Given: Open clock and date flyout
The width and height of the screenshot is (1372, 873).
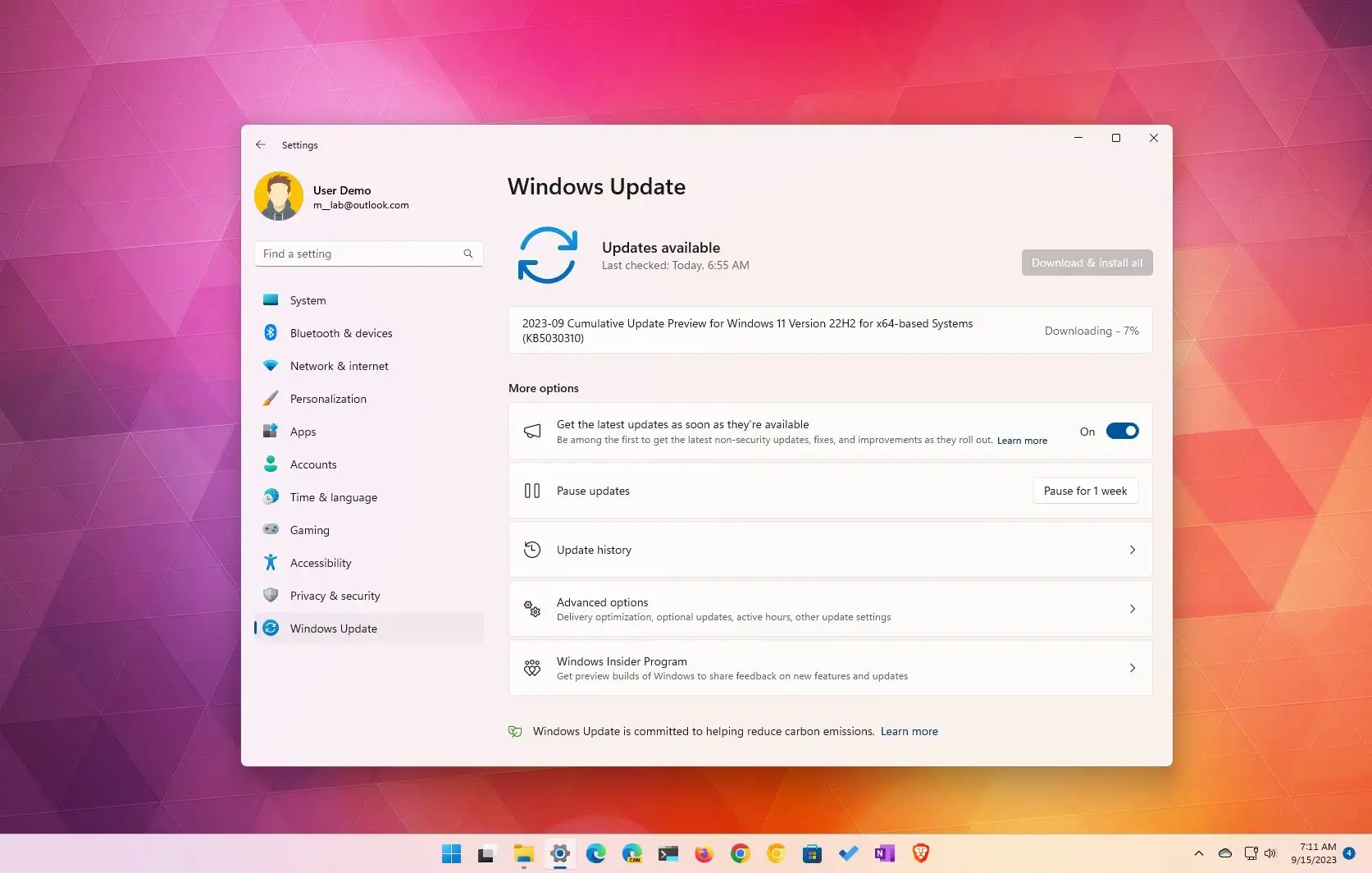Looking at the screenshot, I should [1313, 853].
